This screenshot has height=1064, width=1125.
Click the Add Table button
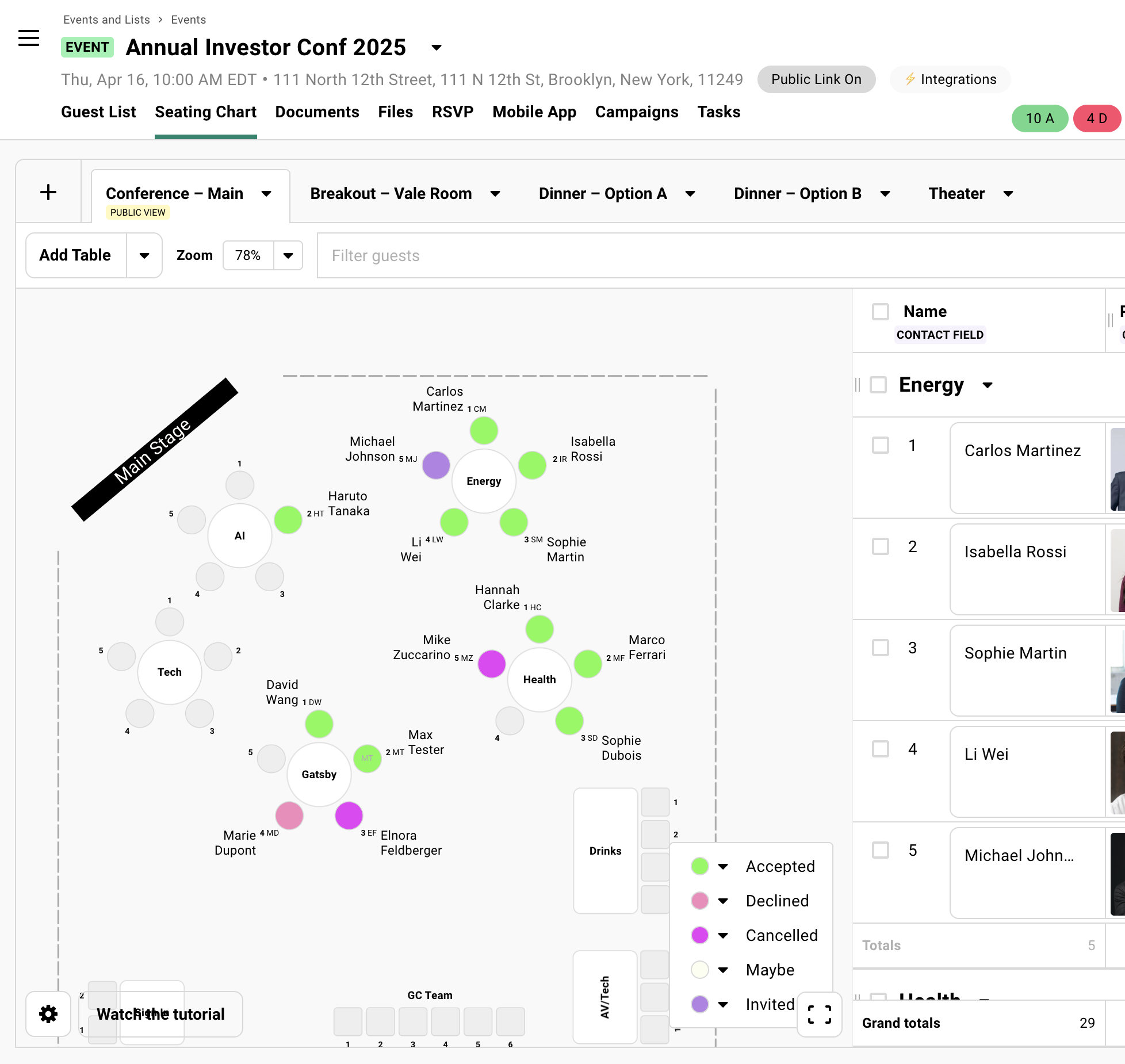pos(75,255)
